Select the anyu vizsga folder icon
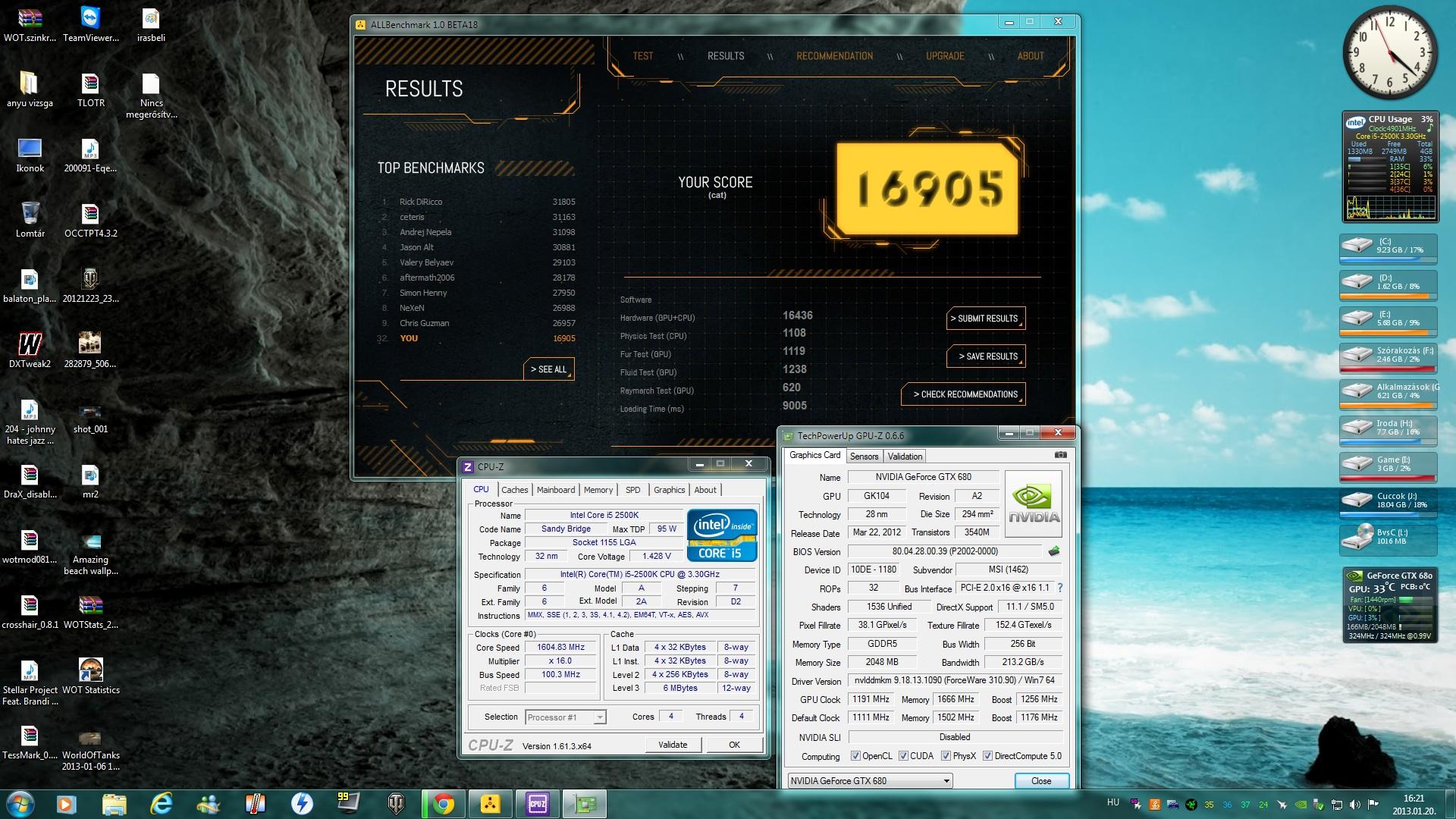Image resolution: width=1456 pixels, height=819 pixels. (x=30, y=89)
